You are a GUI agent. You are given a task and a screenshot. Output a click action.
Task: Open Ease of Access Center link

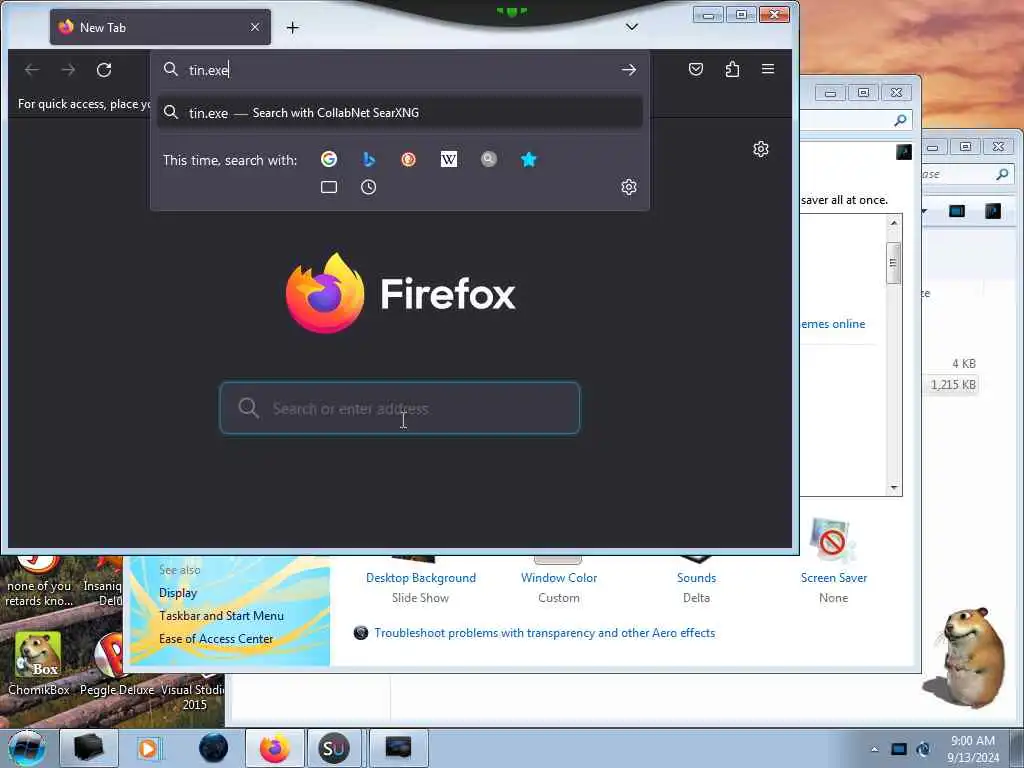pos(216,639)
